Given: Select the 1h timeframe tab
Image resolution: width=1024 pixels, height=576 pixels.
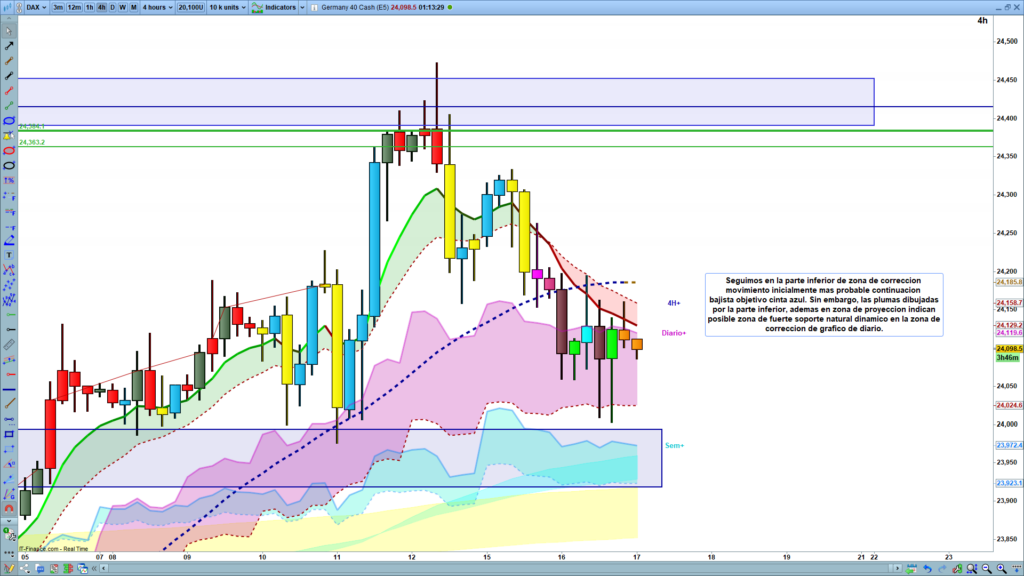Looking at the screenshot, I should [x=89, y=7].
